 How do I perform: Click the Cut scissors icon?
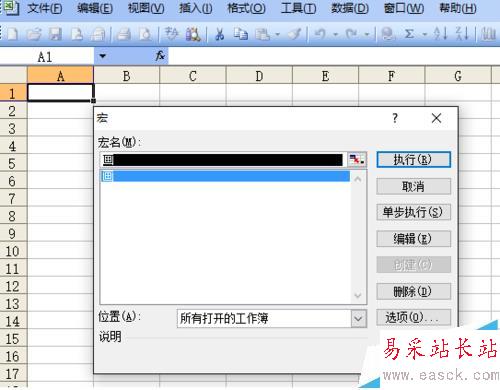(x=219, y=34)
